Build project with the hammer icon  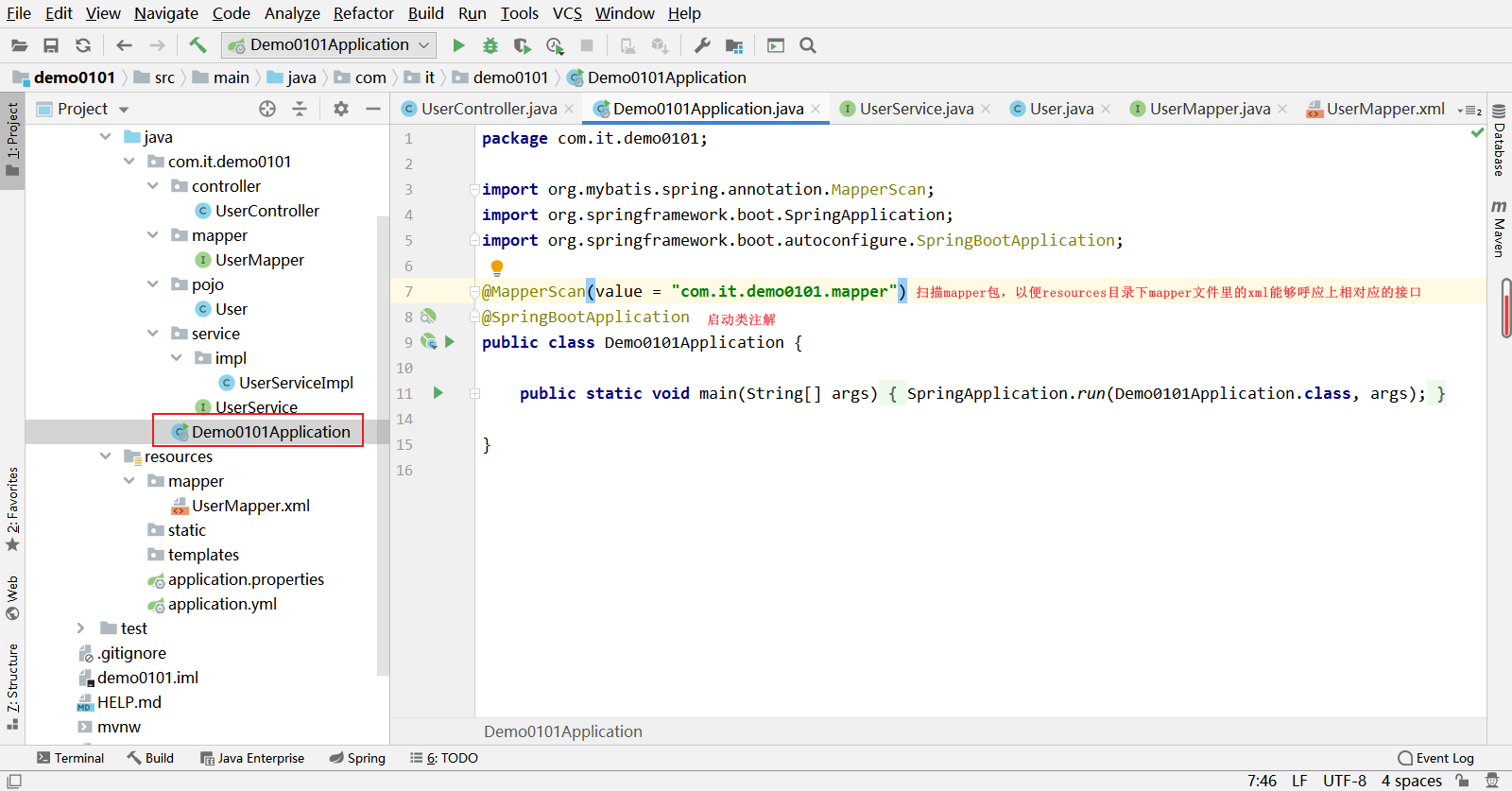(198, 45)
